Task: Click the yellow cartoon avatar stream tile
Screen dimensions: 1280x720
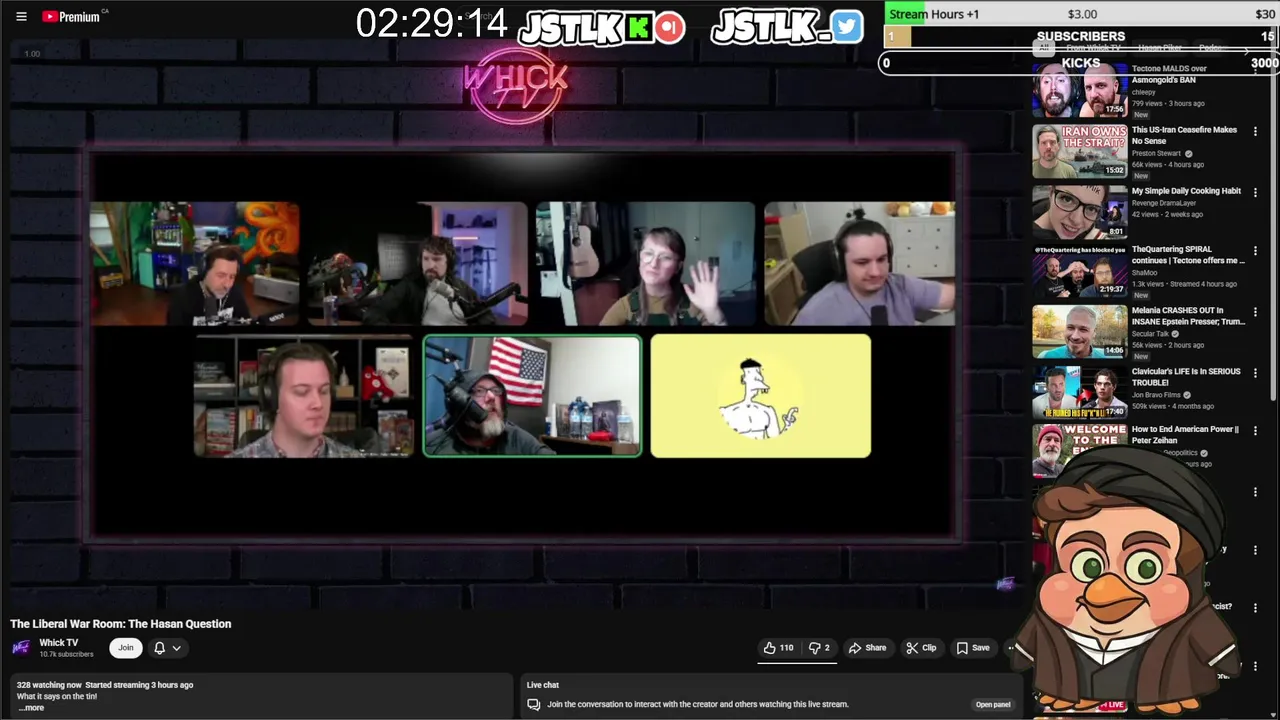Action: pyautogui.click(x=761, y=396)
